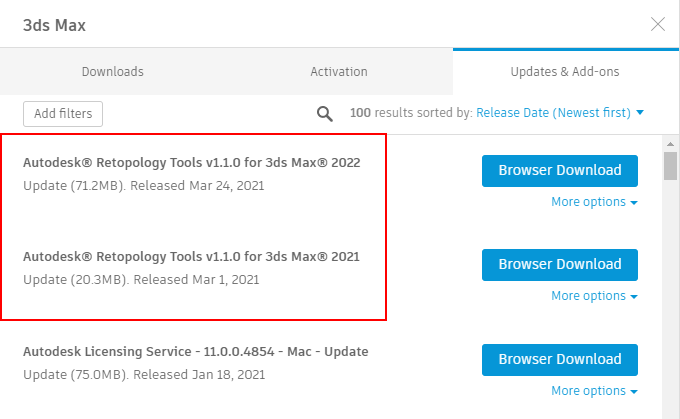Screen dimensions: 680x419
Task: Expand More options for 3ds Max 2021 update
Action: [594, 296]
